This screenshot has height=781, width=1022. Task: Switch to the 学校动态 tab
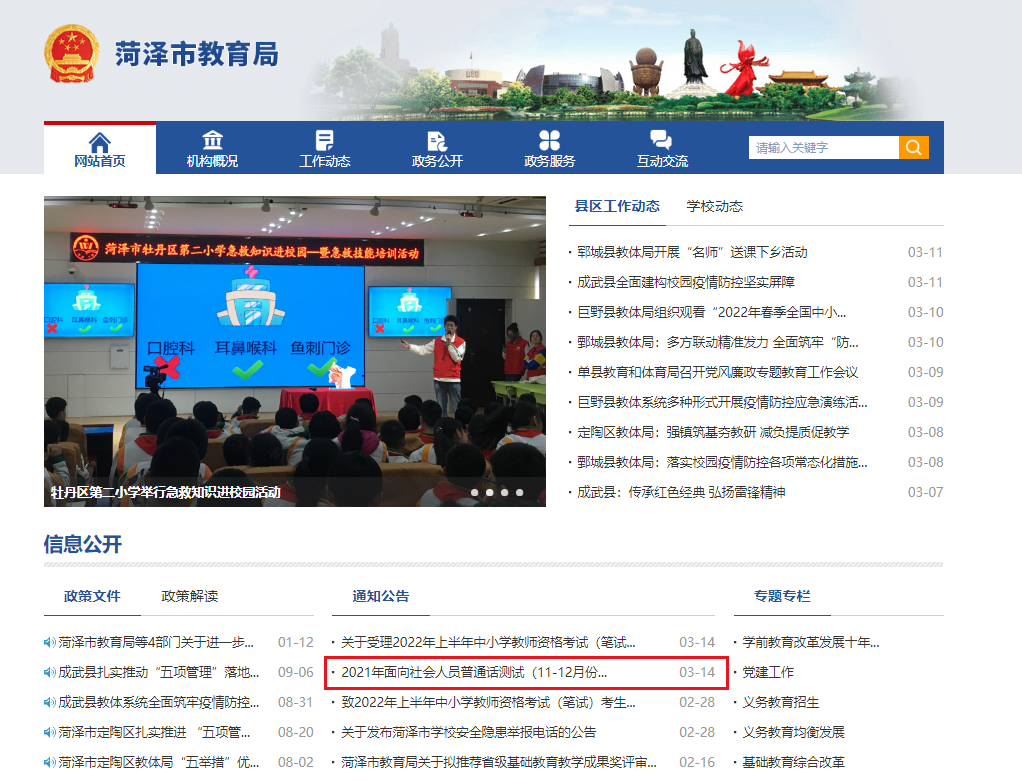714,206
